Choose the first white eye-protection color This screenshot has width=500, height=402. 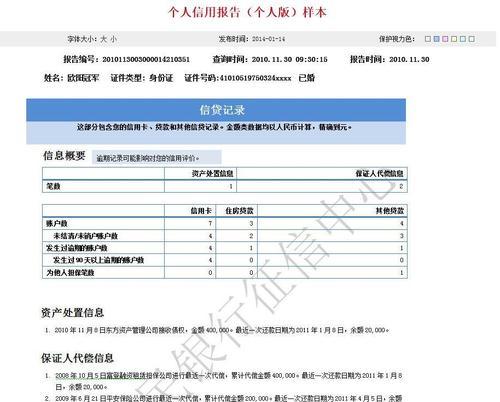point(428,39)
